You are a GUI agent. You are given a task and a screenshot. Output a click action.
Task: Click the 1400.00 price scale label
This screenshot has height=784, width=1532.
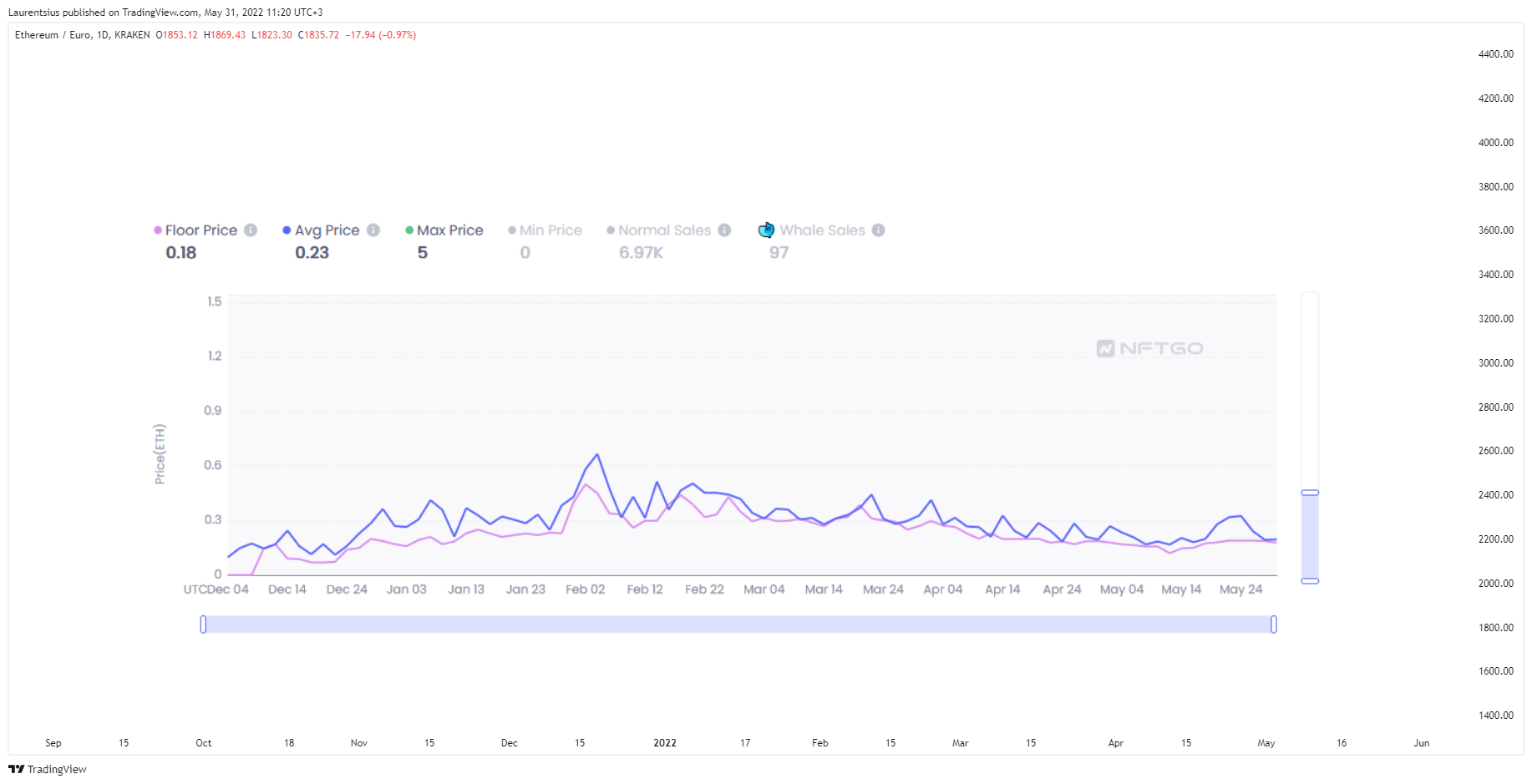[x=1495, y=716]
